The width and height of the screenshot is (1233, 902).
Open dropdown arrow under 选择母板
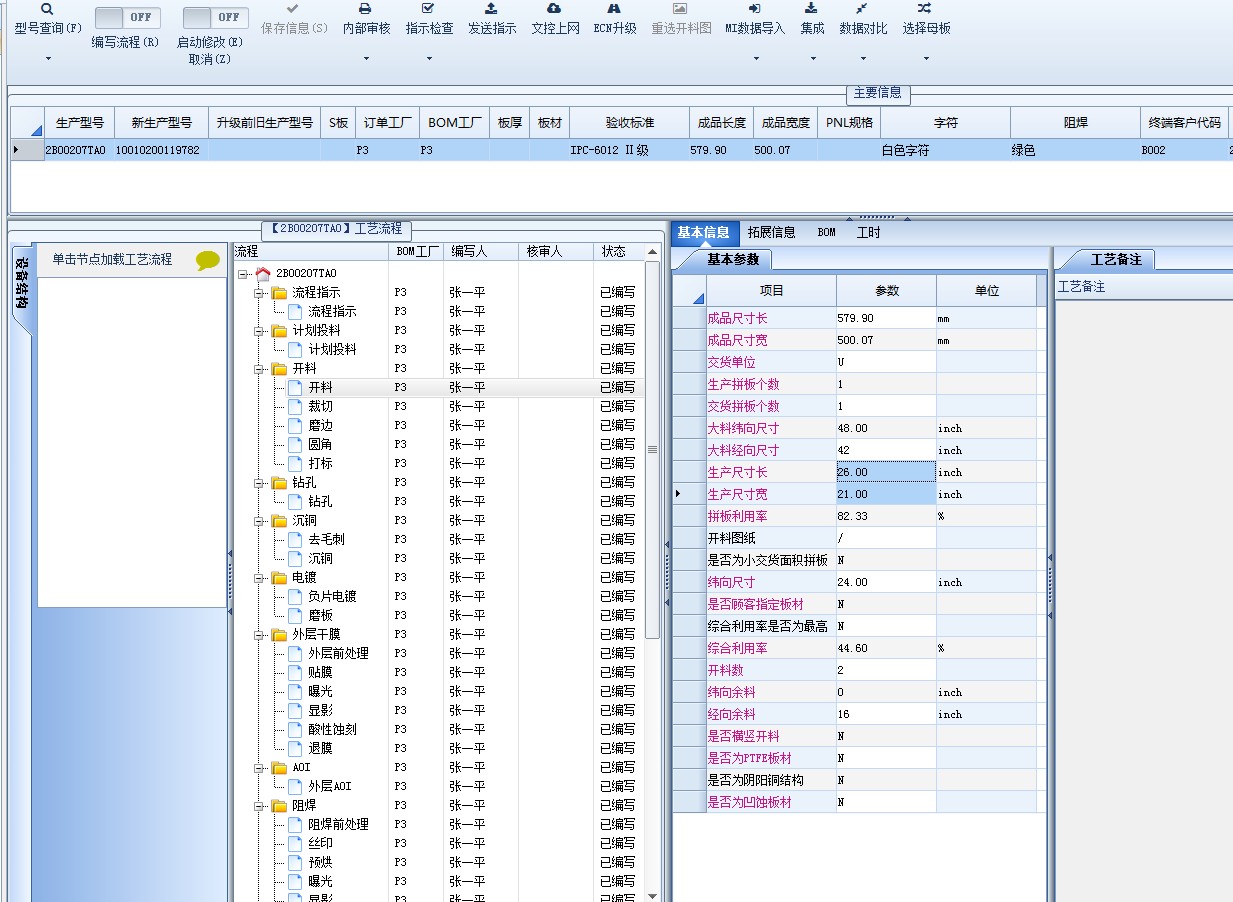tap(925, 59)
